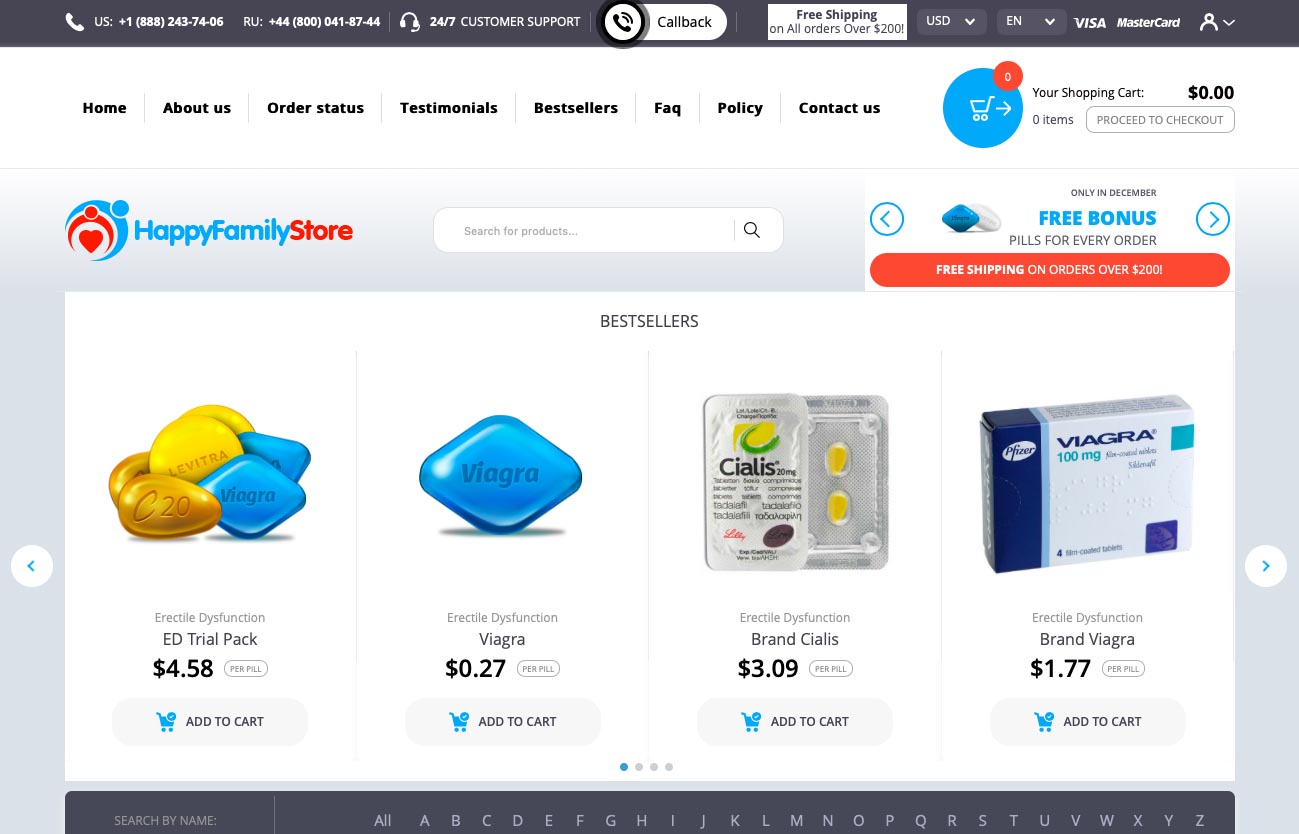This screenshot has width=1299, height=834.
Task: Click Proceed to Checkout button
Action: (x=1160, y=120)
